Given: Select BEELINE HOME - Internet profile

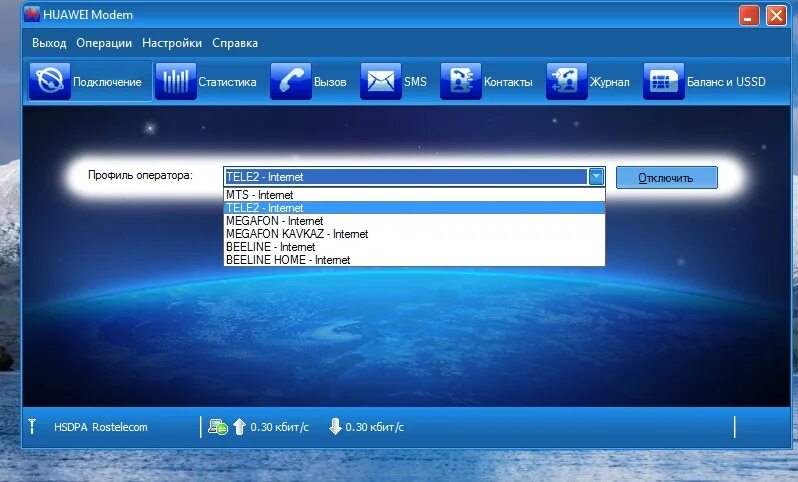Looking at the screenshot, I should point(414,260).
